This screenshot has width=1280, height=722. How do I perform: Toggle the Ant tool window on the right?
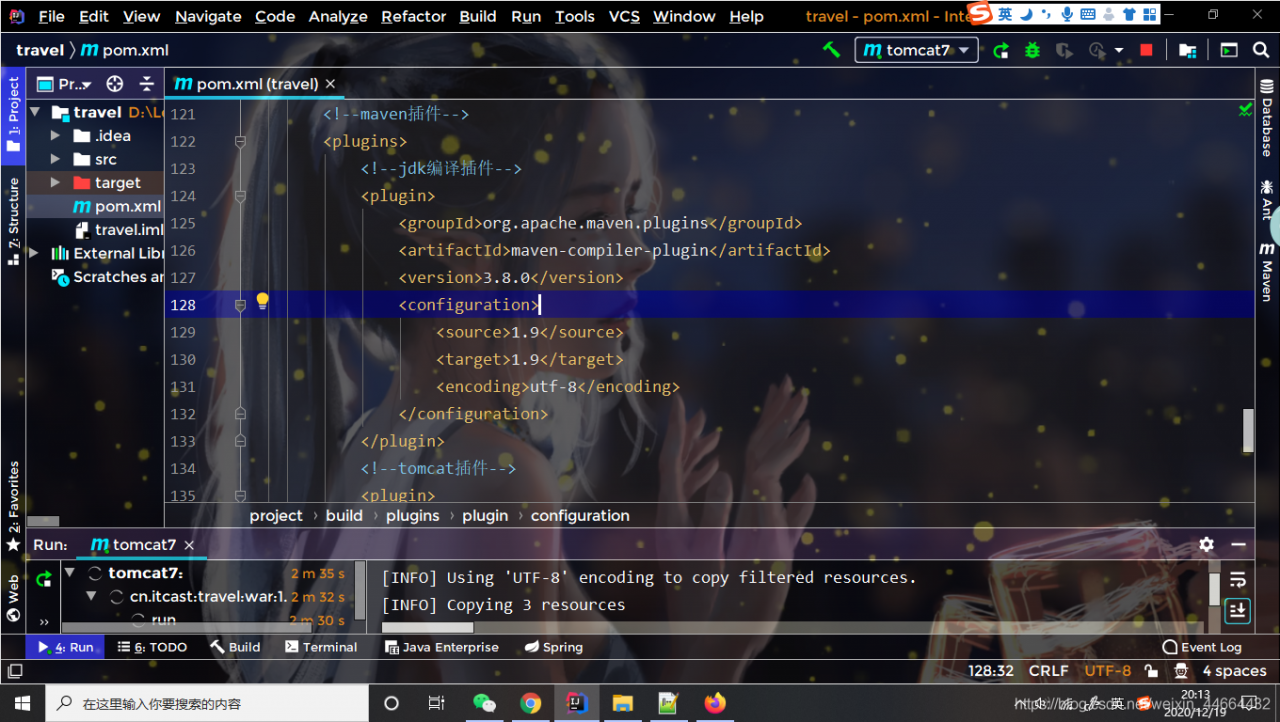click(x=1267, y=200)
